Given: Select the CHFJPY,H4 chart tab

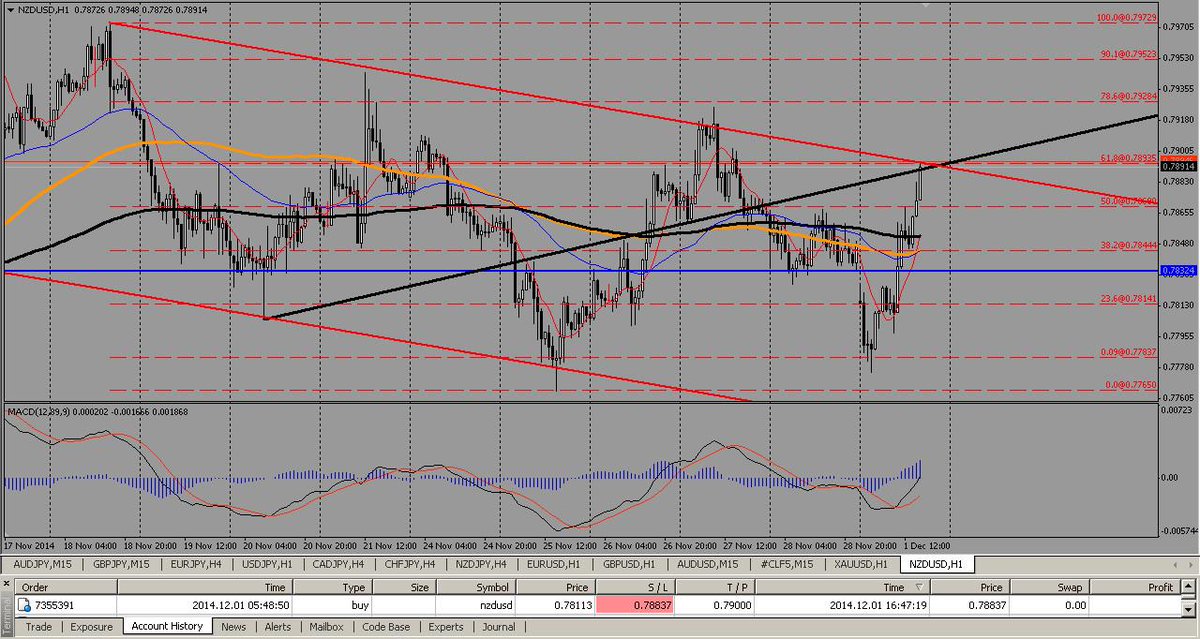Looking at the screenshot, I should pos(410,564).
